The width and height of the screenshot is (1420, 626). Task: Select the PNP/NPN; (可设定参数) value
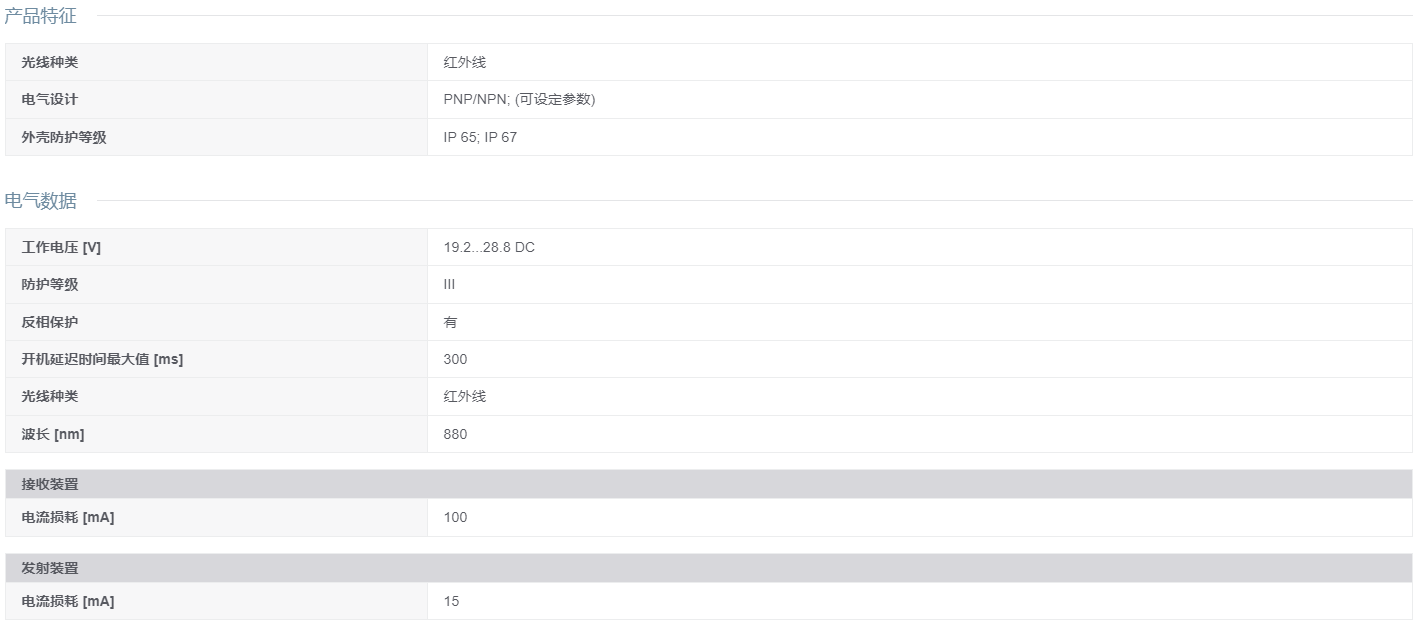tap(520, 99)
